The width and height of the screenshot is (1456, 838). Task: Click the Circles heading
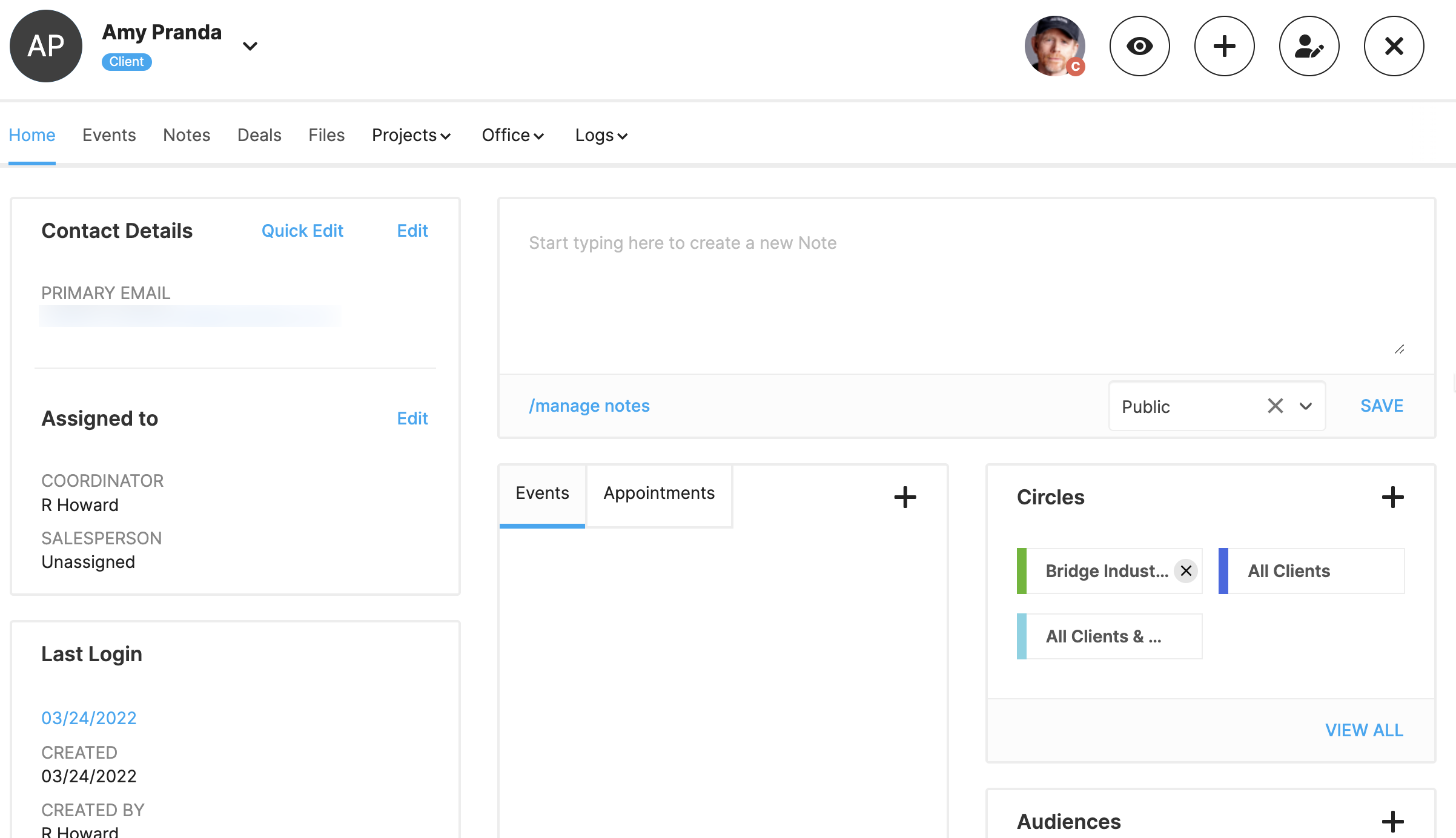tap(1050, 497)
